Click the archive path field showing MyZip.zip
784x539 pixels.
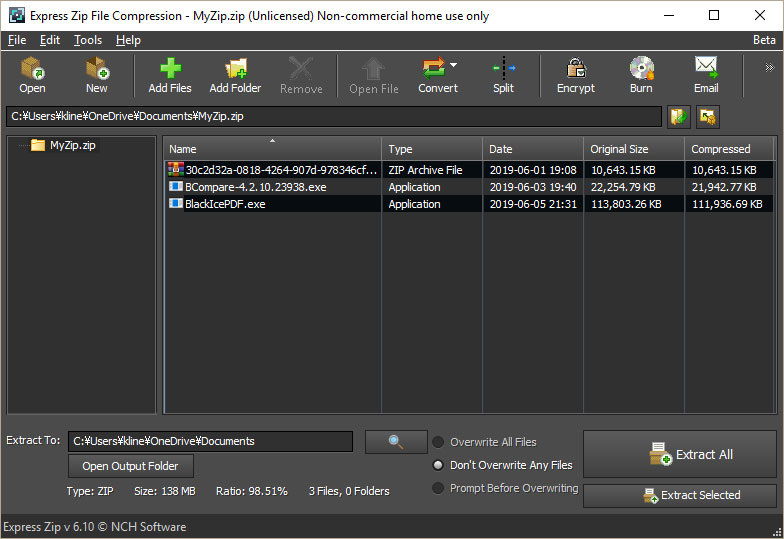point(334,116)
